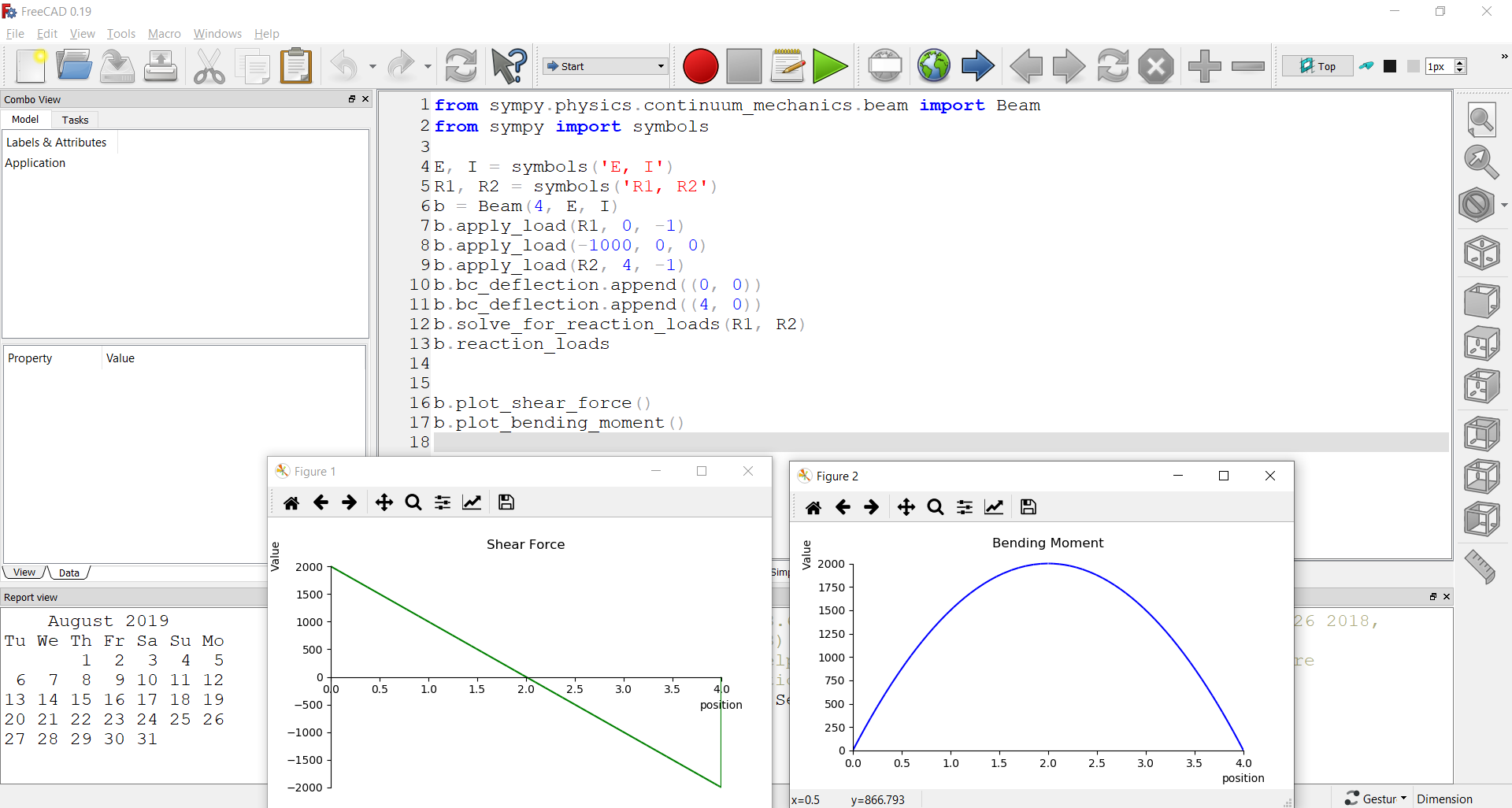The width and height of the screenshot is (1512, 808).
Task: Open the measure distance ruler icon
Action: point(1480,566)
